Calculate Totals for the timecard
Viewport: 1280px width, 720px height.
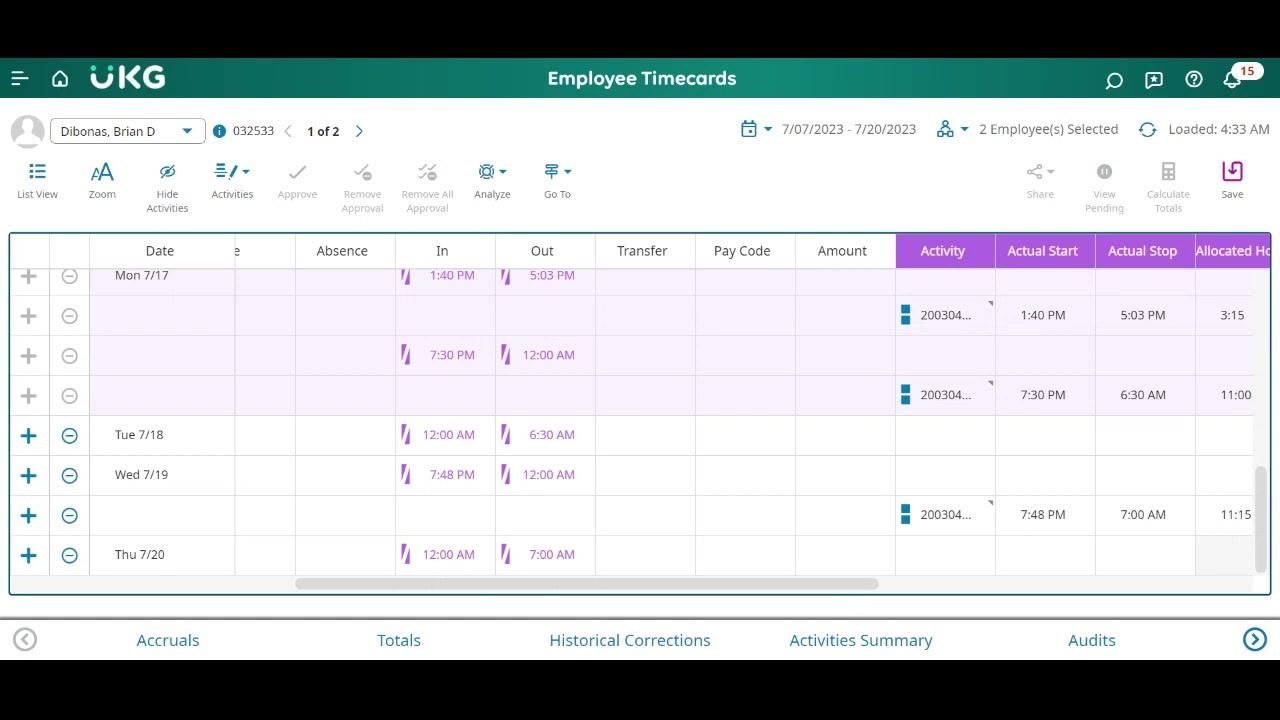pos(1168,187)
